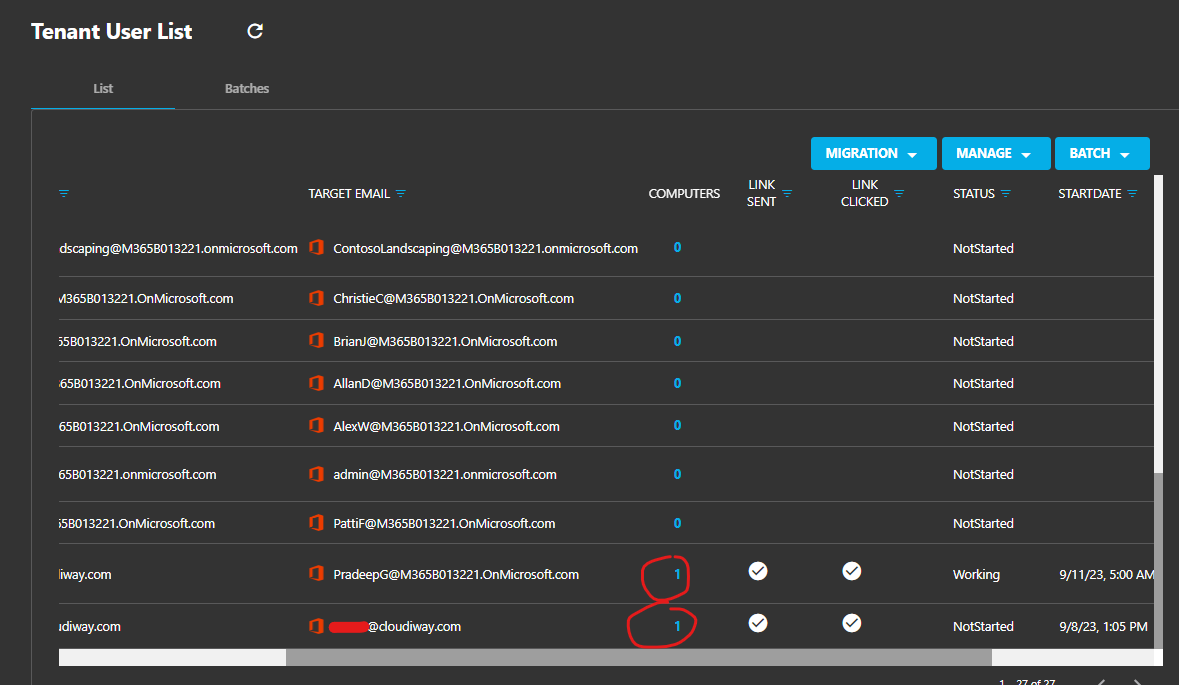Refresh the Tenant User List
Image resolution: width=1179 pixels, height=685 pixels.
(x=255, y=31)
